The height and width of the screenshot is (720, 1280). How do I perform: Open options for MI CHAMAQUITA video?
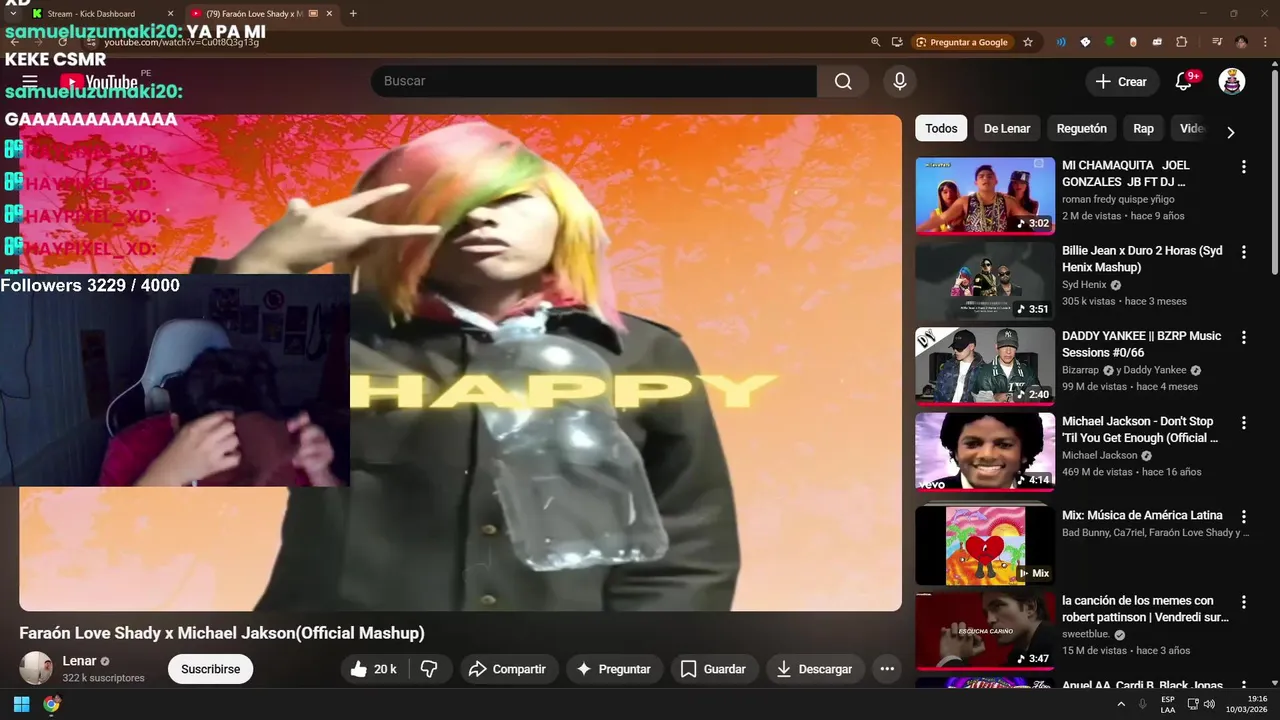click(1244, 167)
